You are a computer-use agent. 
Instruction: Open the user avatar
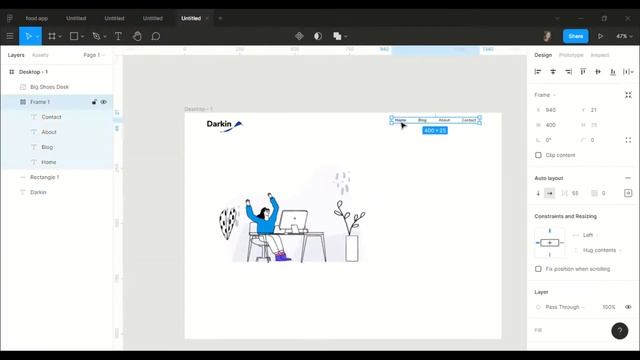[x=547, y=36]
